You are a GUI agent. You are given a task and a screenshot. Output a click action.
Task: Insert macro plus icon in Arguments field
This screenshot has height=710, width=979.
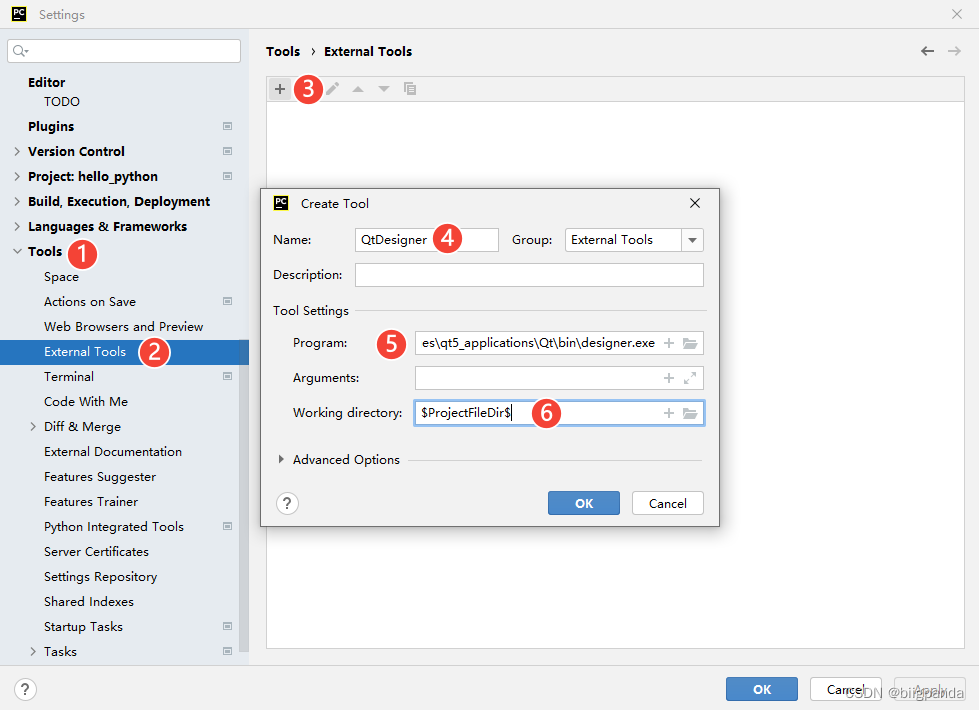pyautogui.click(x=669, y=378)
